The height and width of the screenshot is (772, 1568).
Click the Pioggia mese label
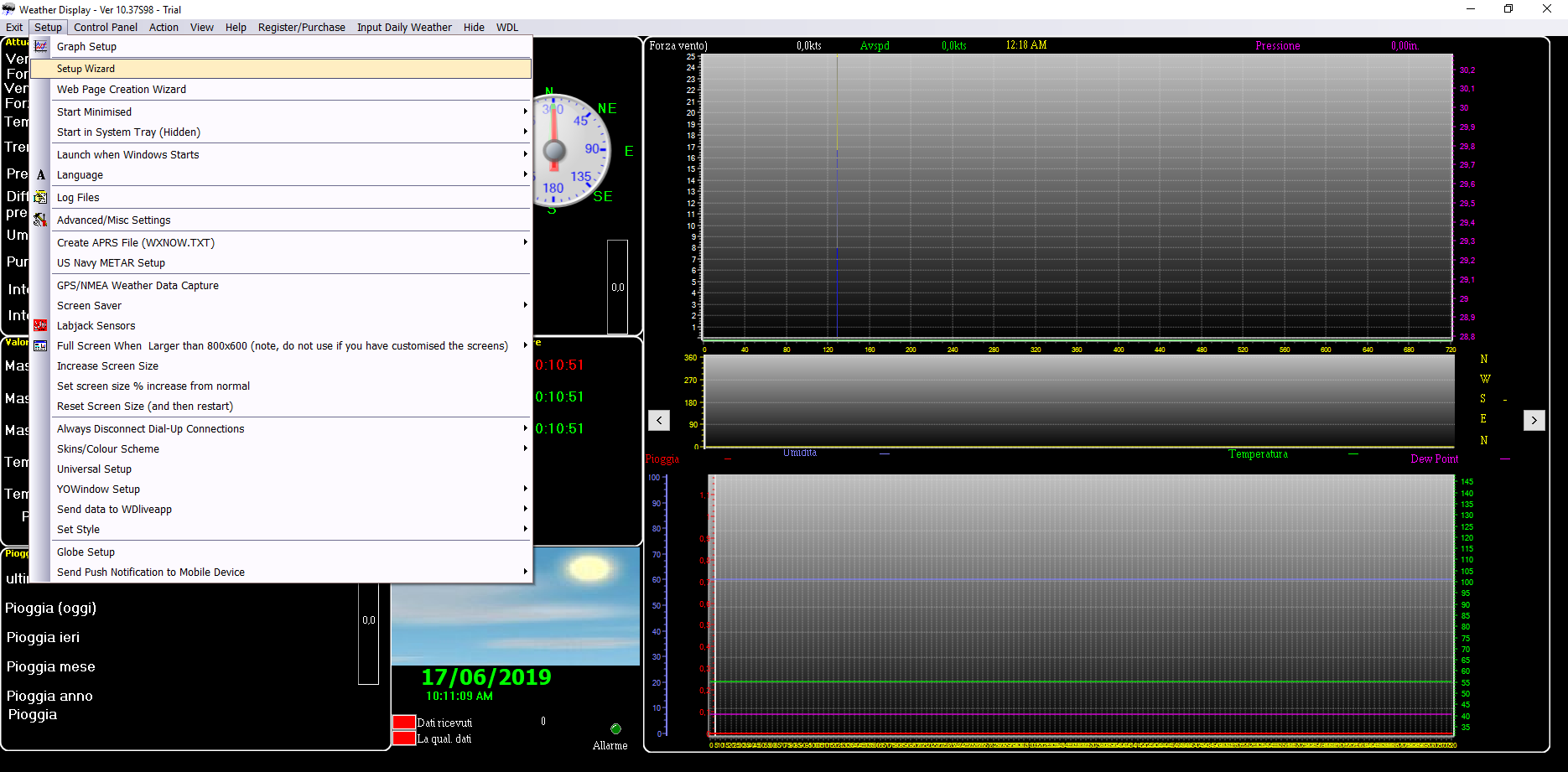click(51, 666)
